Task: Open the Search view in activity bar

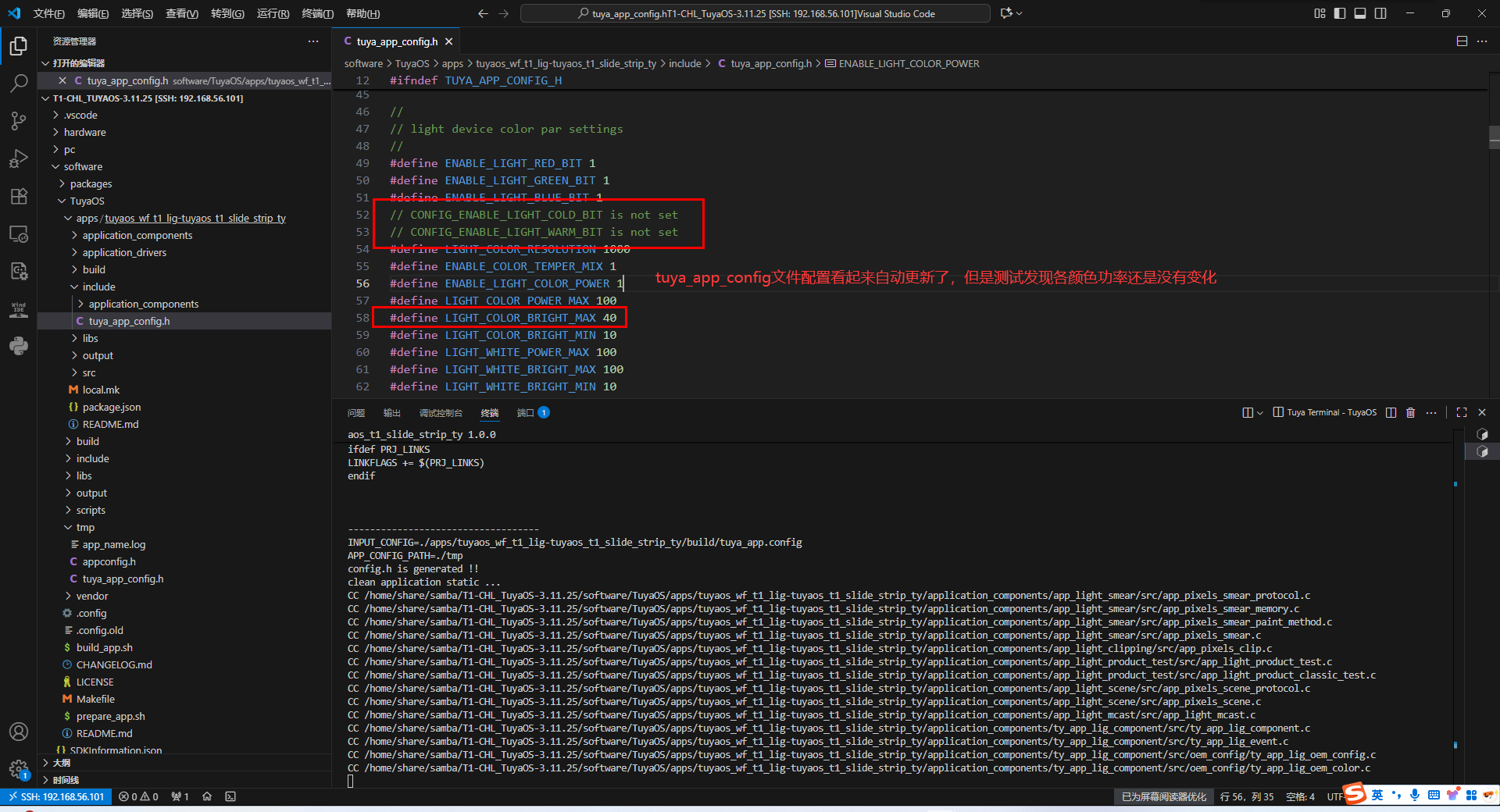Action: click(x=19, y=83)
